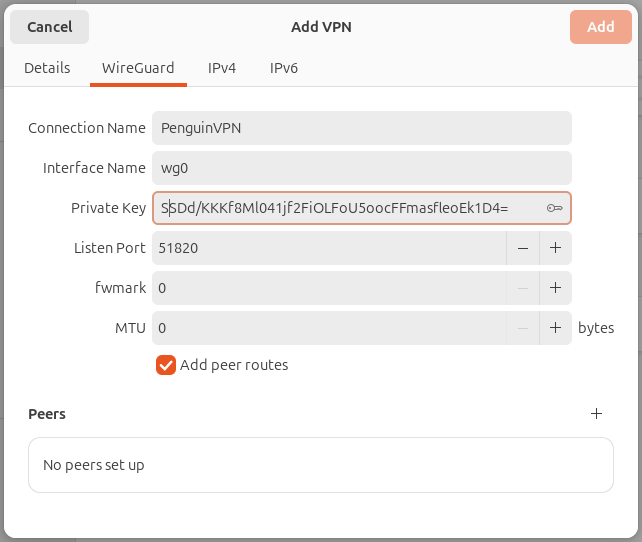Select the WireGuard tab
Image resolution: width=642 pixels, height=542 pixels.
click(138, 68)
